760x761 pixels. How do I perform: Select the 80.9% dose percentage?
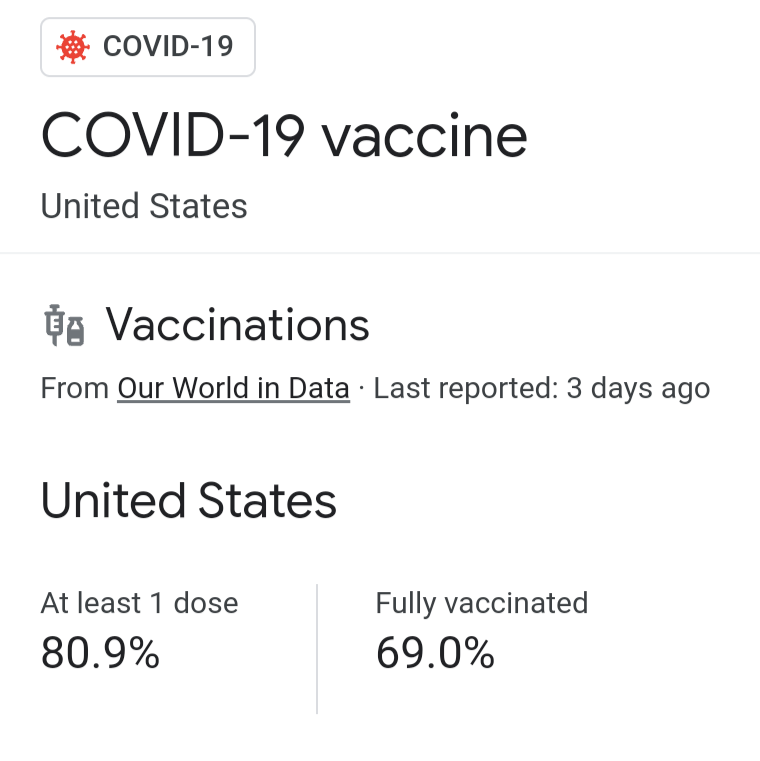click(x=100, y=653)
